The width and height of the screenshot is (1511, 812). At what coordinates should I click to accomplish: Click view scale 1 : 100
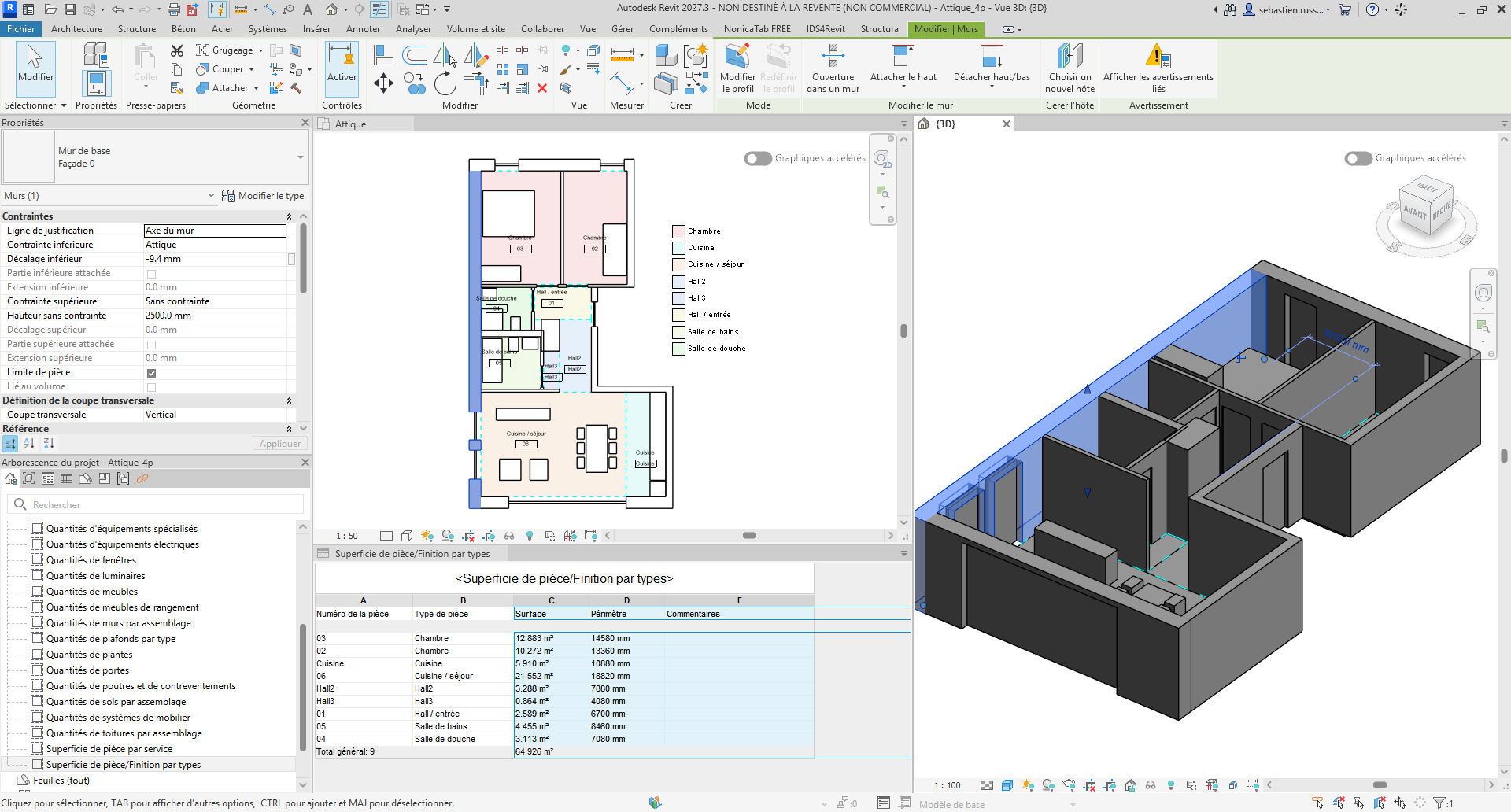click(x=948, y=785)
